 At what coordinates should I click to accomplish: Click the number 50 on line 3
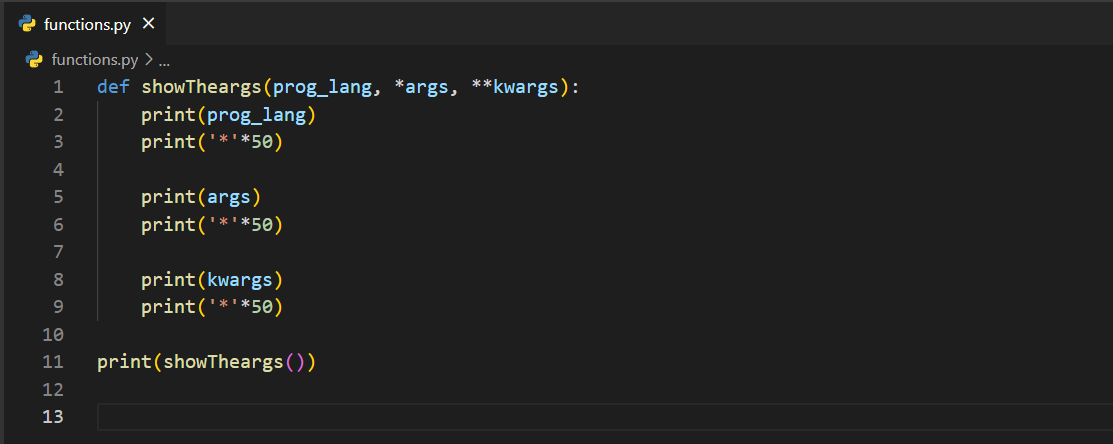(x=261, y=142)
